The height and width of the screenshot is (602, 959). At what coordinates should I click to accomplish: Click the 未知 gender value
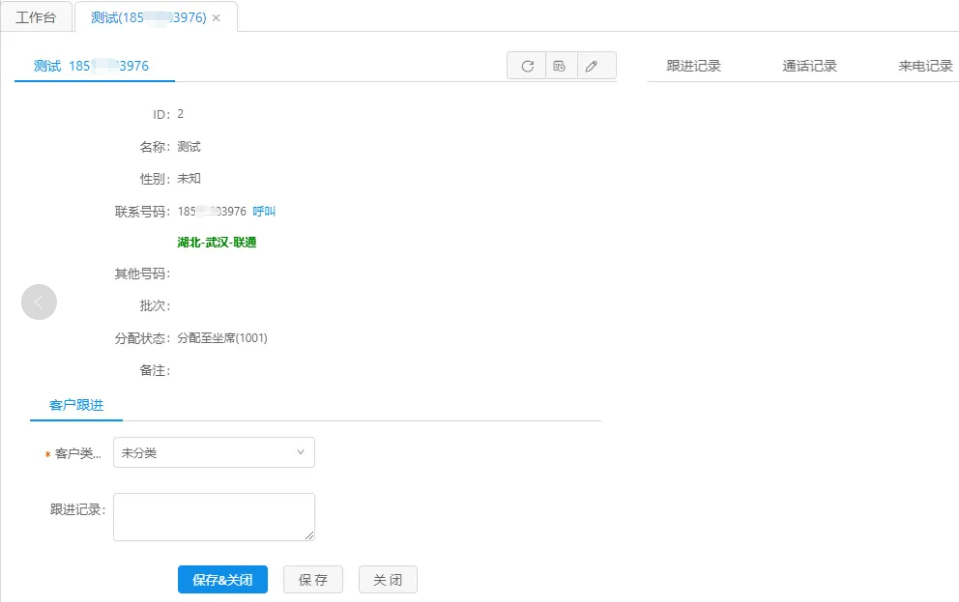189,179
